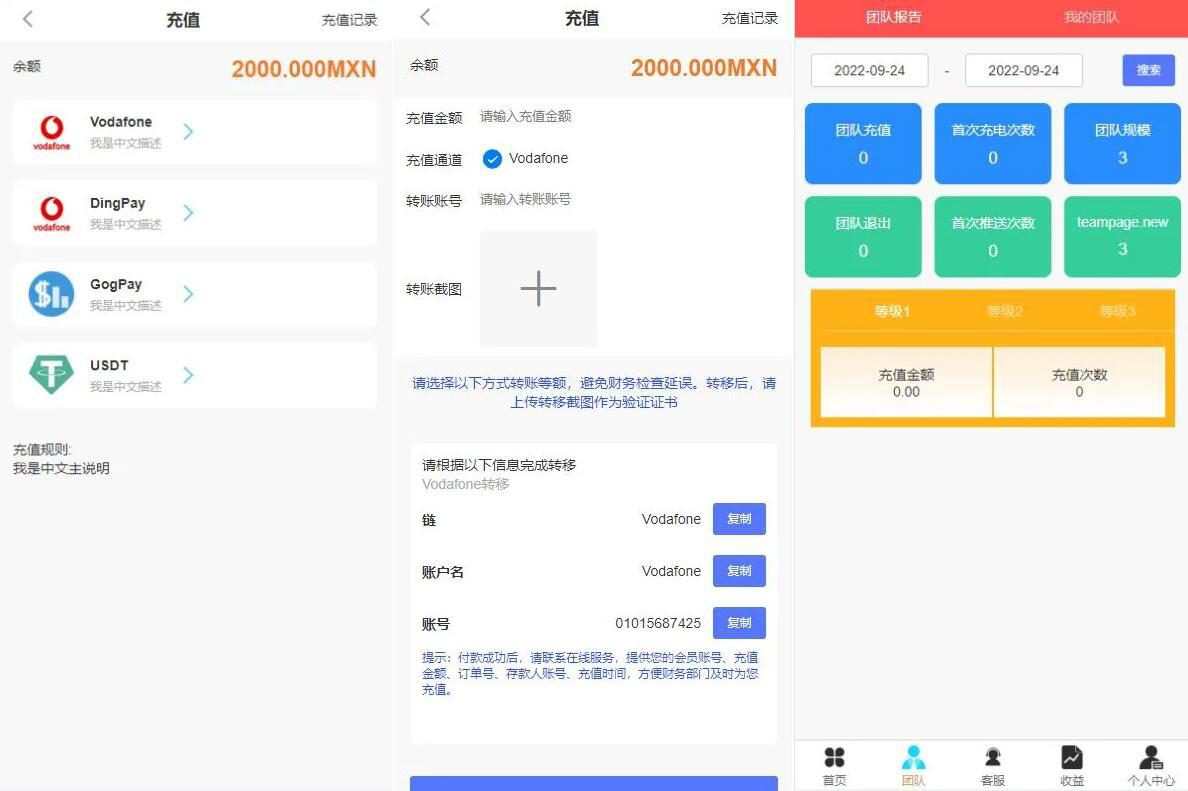
Task: Click the GogPay blue dollar icon
Action: pyautogui.click(x=51, y=294)
